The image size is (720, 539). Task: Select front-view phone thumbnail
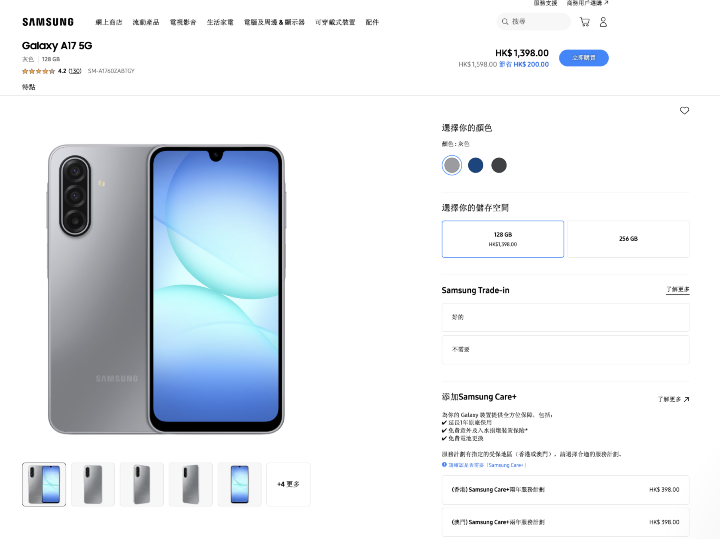click(x=240, y=484)
